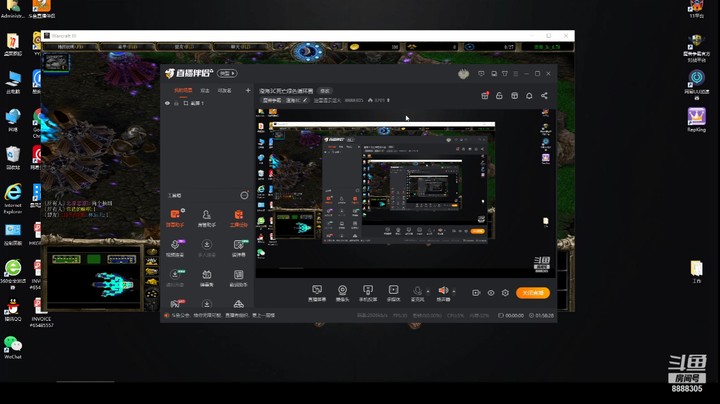The image size is (720, 404).
Task: Open the WeChat desktop icon
Action: point(13,348)
